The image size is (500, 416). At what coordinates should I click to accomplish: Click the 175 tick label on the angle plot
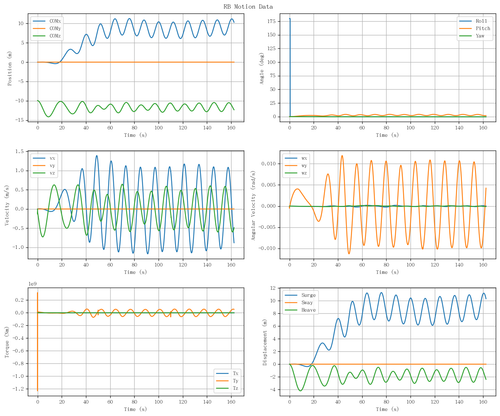point(271,21)
